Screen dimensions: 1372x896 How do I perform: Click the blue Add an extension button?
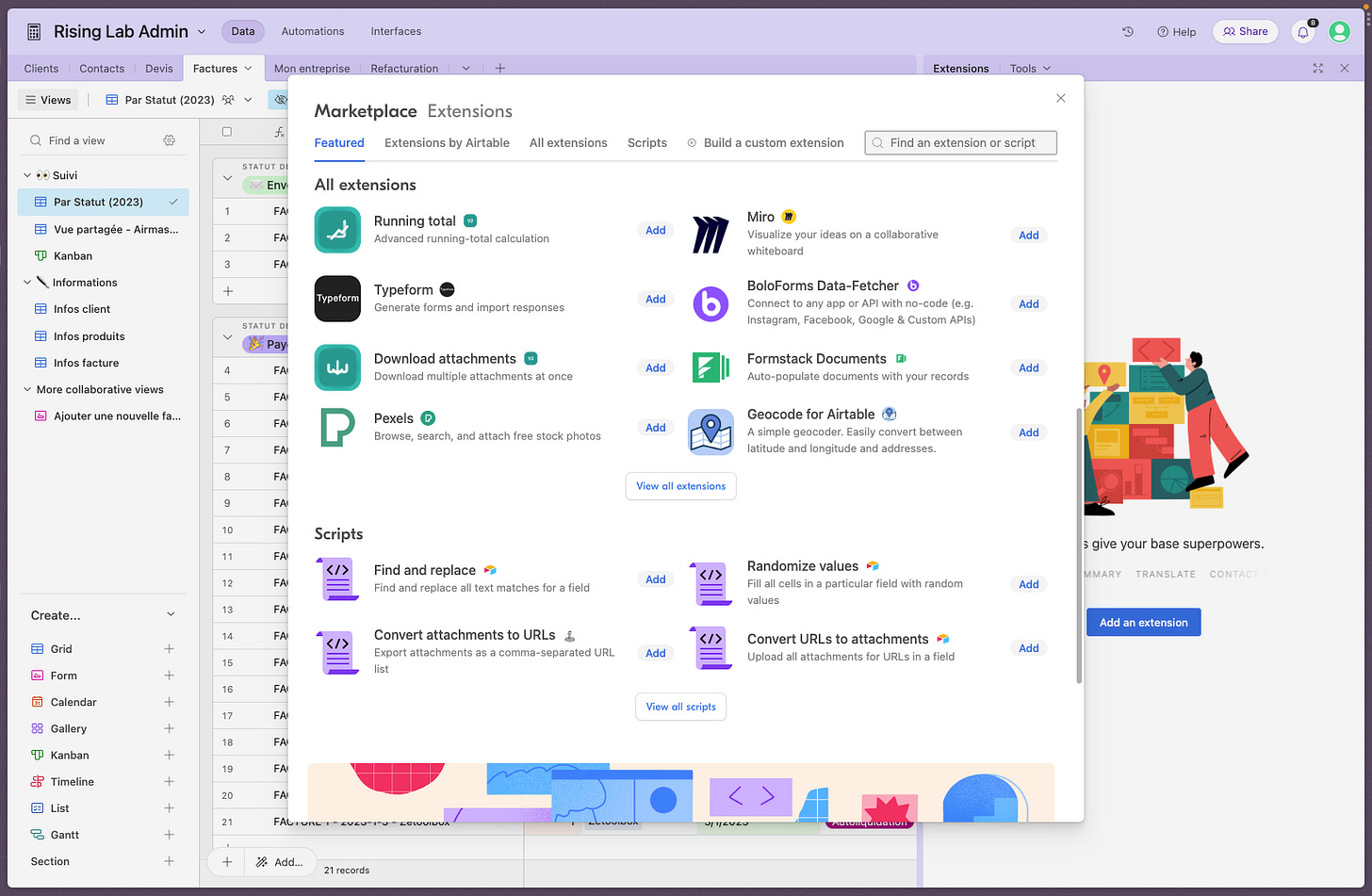tap(1143, 622)
